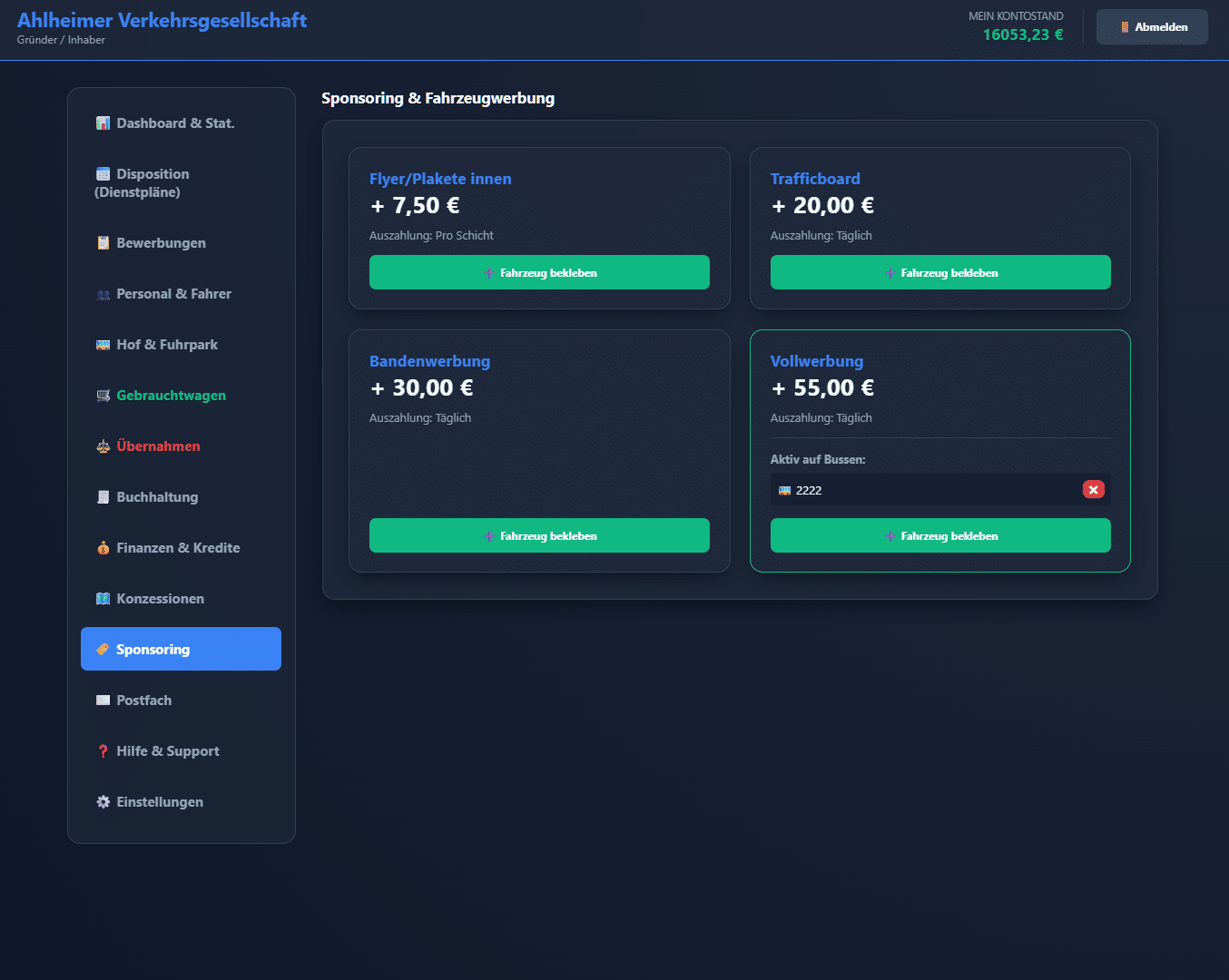
Task: Click the Einstellungen gear icon
Action: click(103, 802)
